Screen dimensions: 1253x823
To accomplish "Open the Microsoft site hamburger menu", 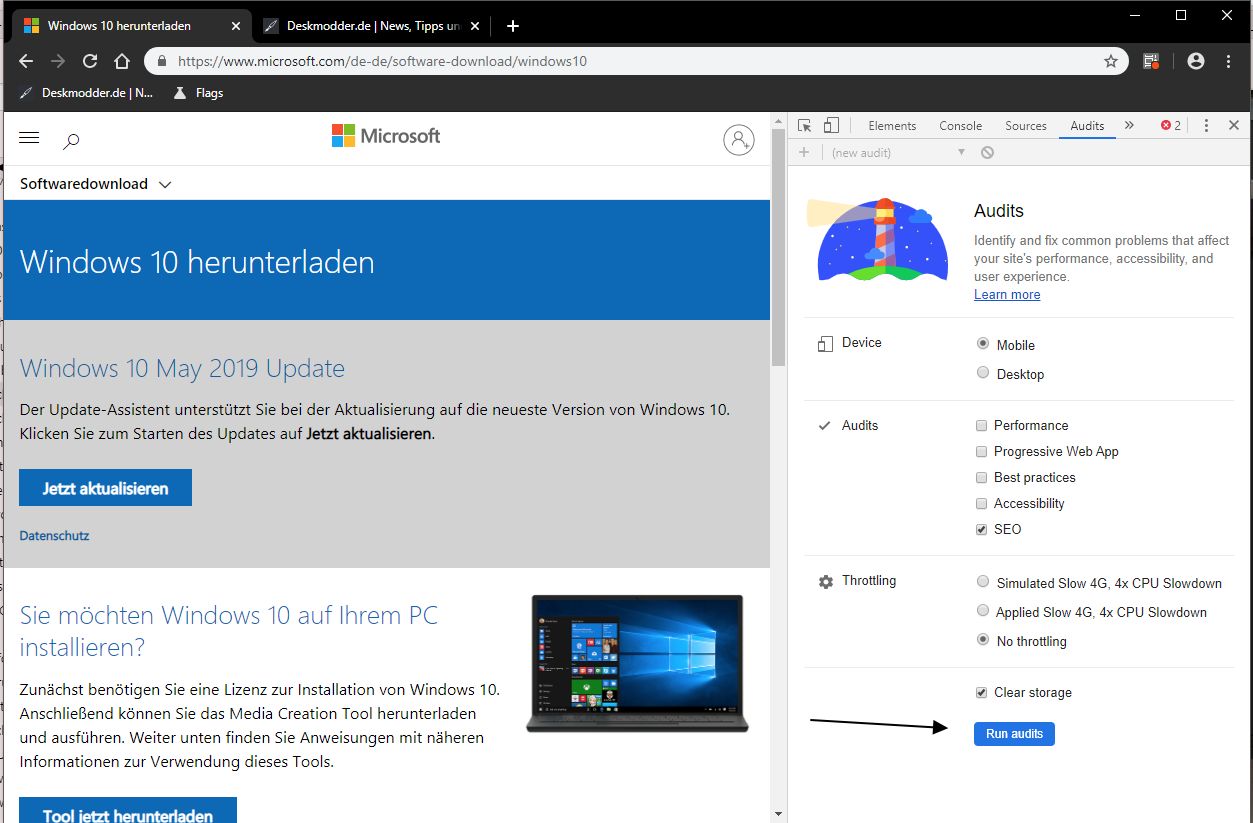I will pos(29,138).
